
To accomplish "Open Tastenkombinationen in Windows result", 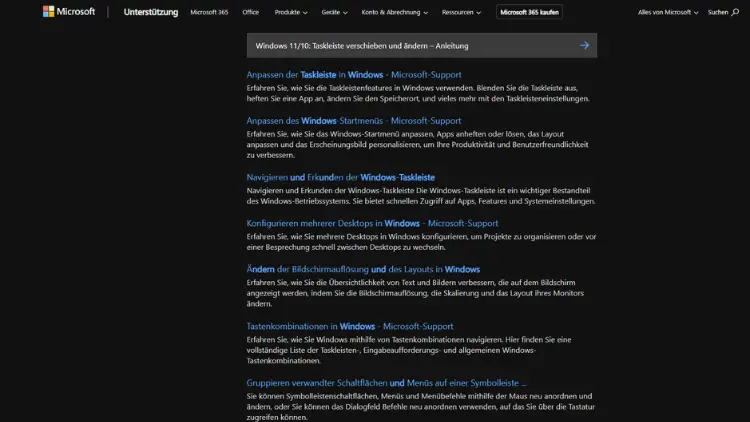I will [x=350, y=326].
